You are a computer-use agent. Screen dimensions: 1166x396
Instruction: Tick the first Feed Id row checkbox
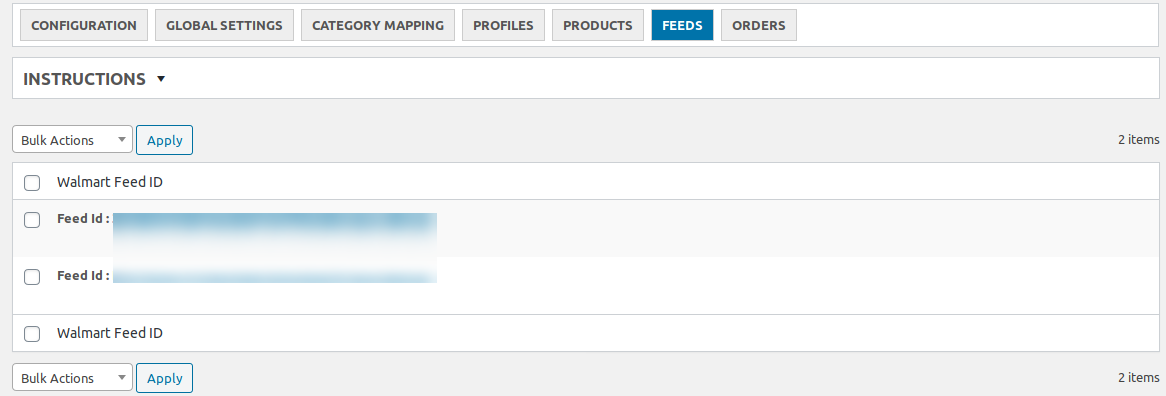coord(32,220)
